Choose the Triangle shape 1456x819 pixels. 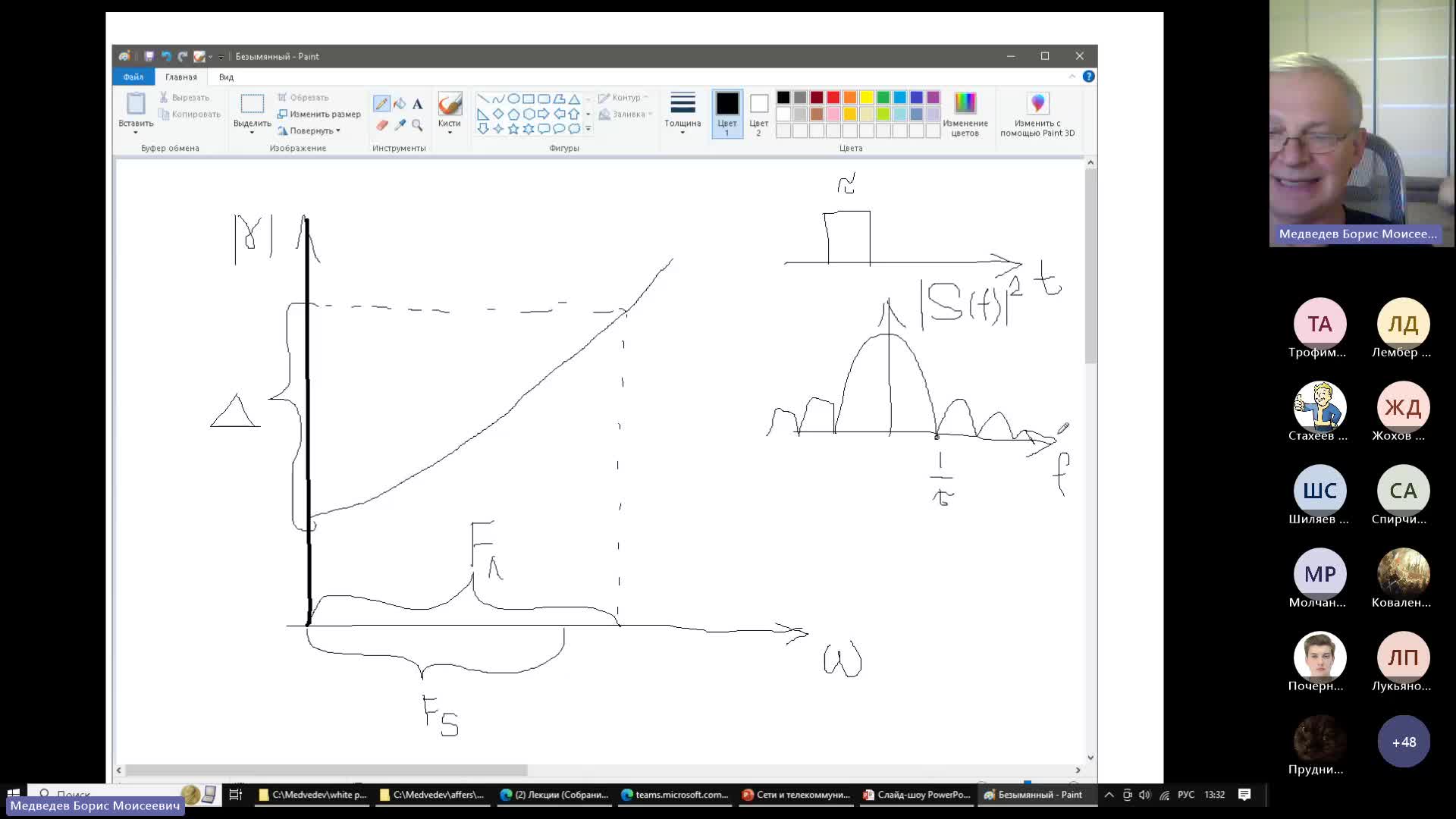[574, 99]
